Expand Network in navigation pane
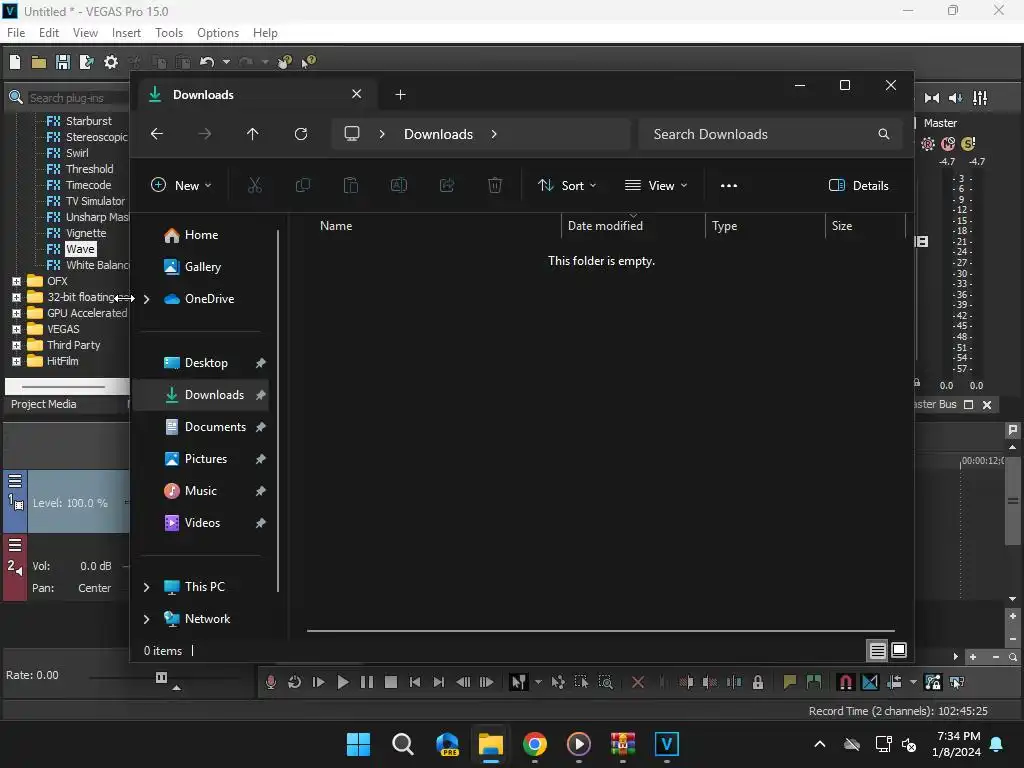This screenshot has height=768, width=1024. (x=146, y=619)
